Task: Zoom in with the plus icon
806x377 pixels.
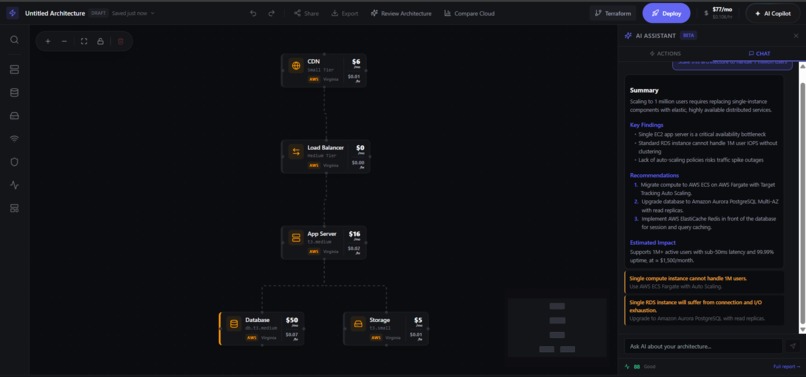Action: click(x=48, y=41)
